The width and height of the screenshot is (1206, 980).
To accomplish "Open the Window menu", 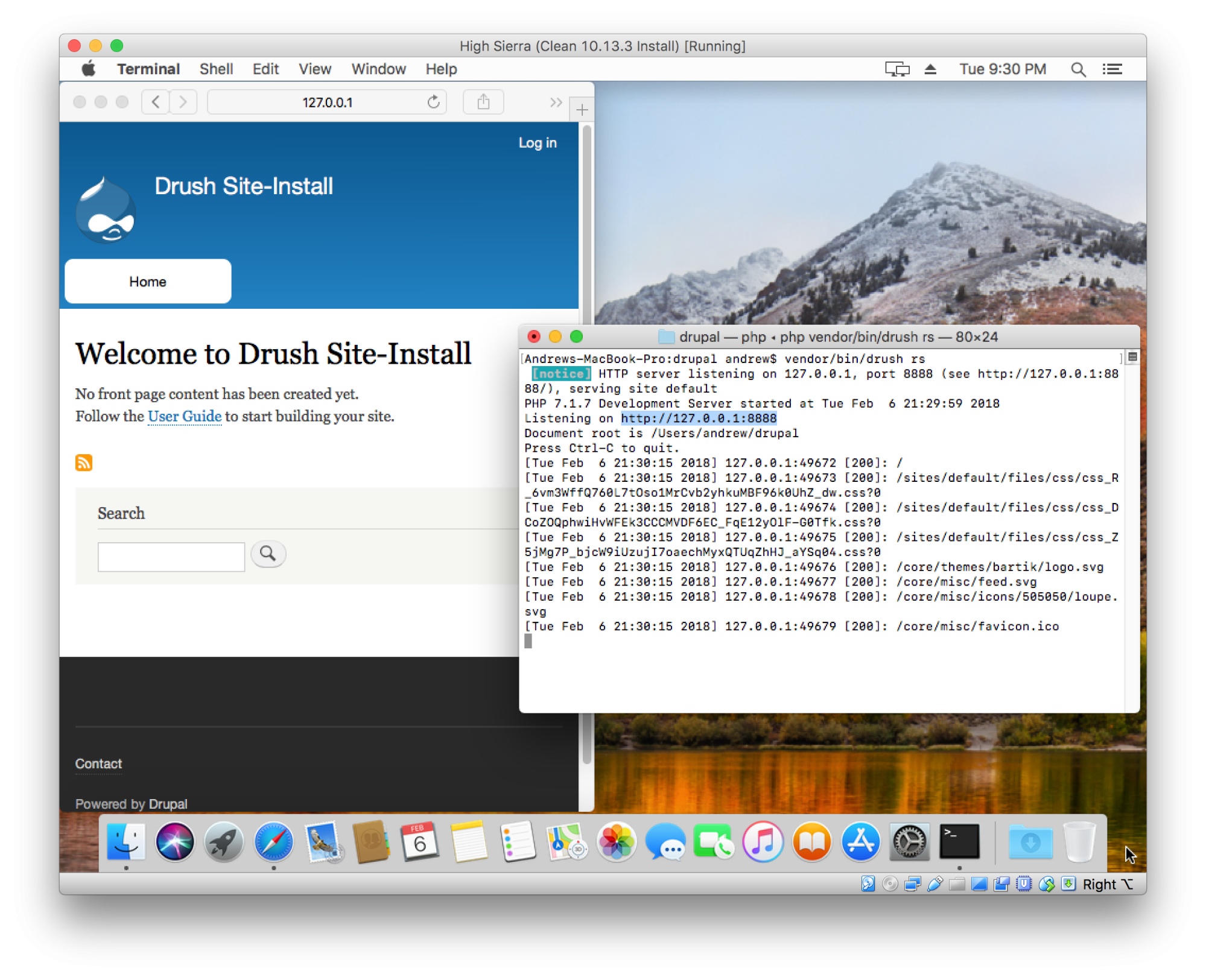I will (378, 69).
